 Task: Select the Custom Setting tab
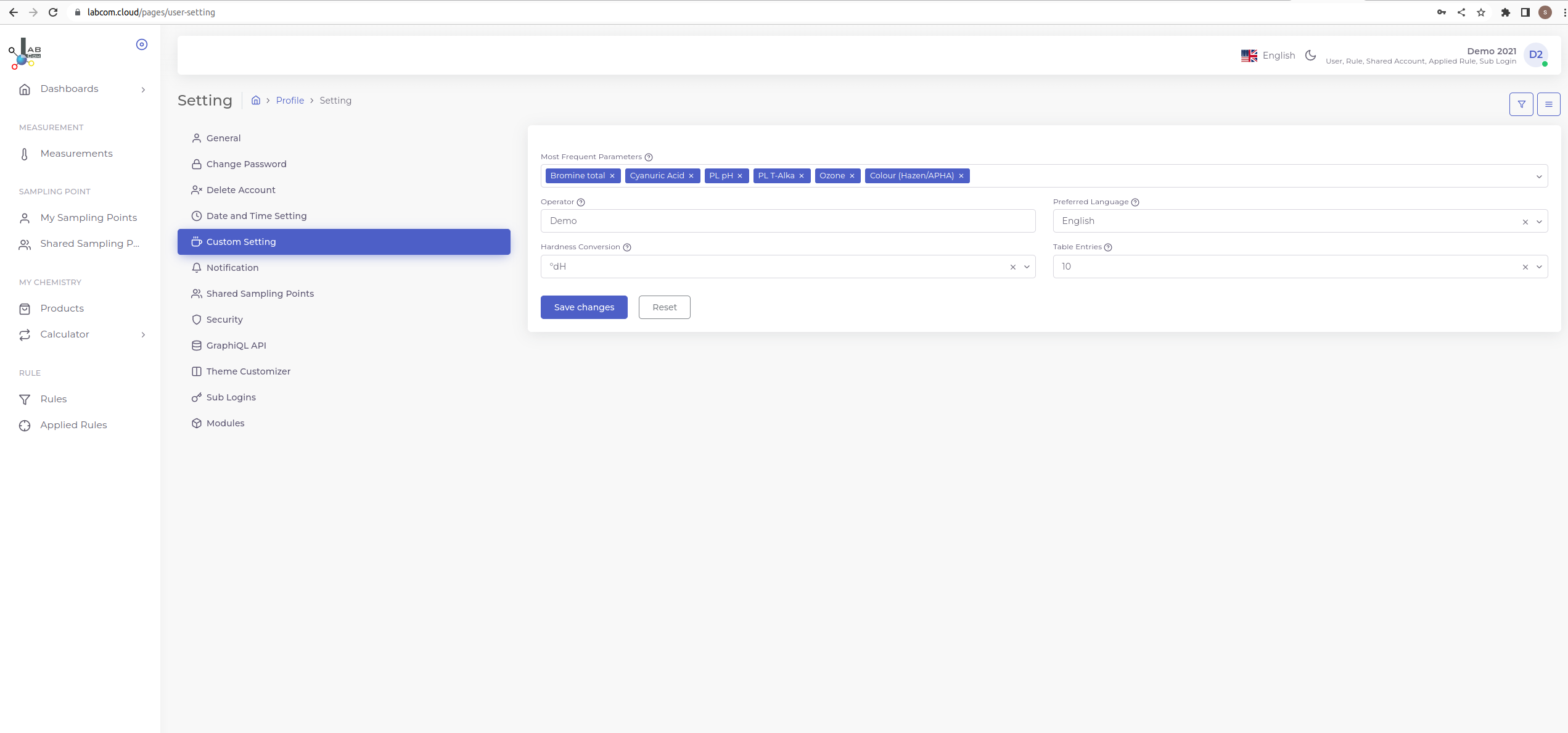click(x=344, y=242)
